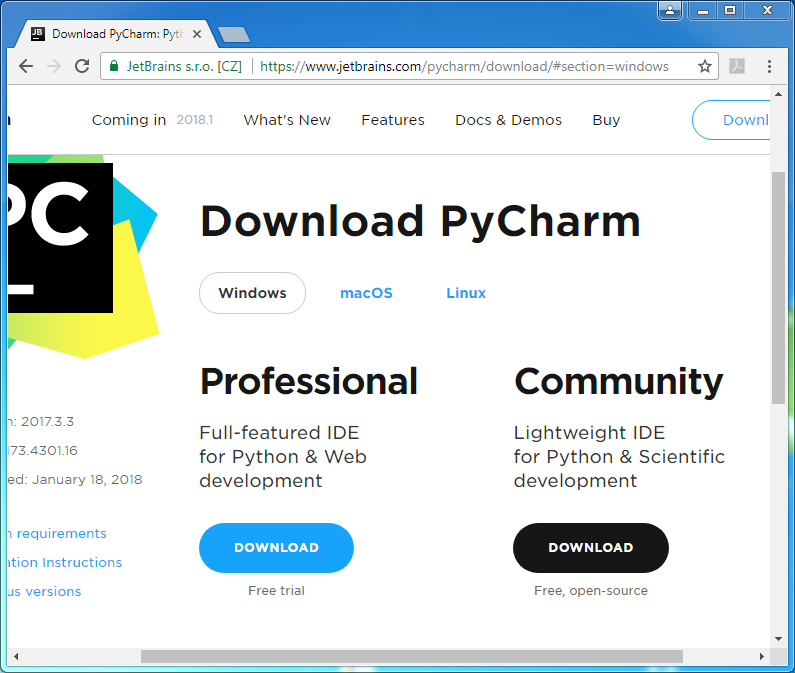The image size is (795, 673).
Task: Click the green secure padlock icon
Action: click(x=114, y=66)
